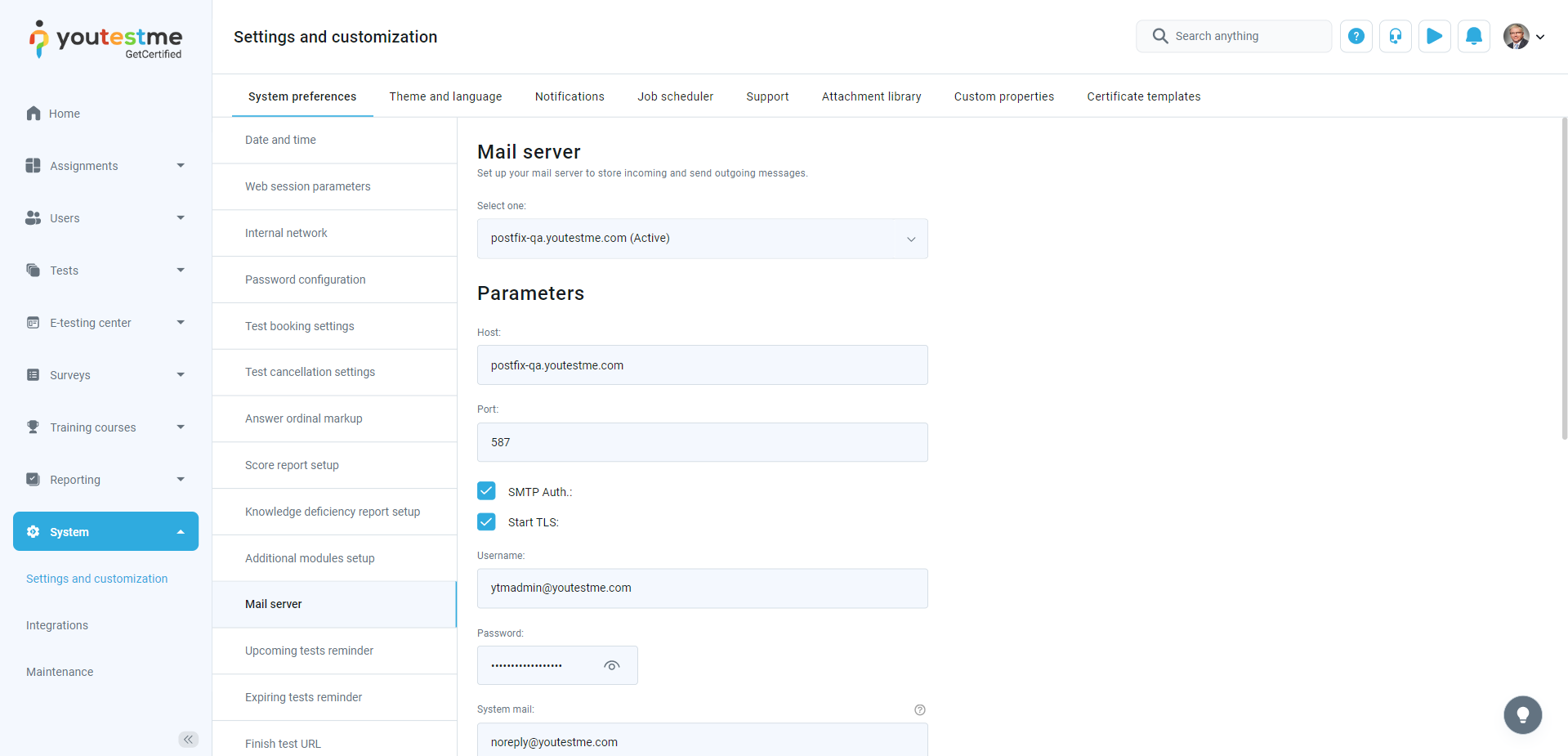Show password using the eye icon

(611, 665)
